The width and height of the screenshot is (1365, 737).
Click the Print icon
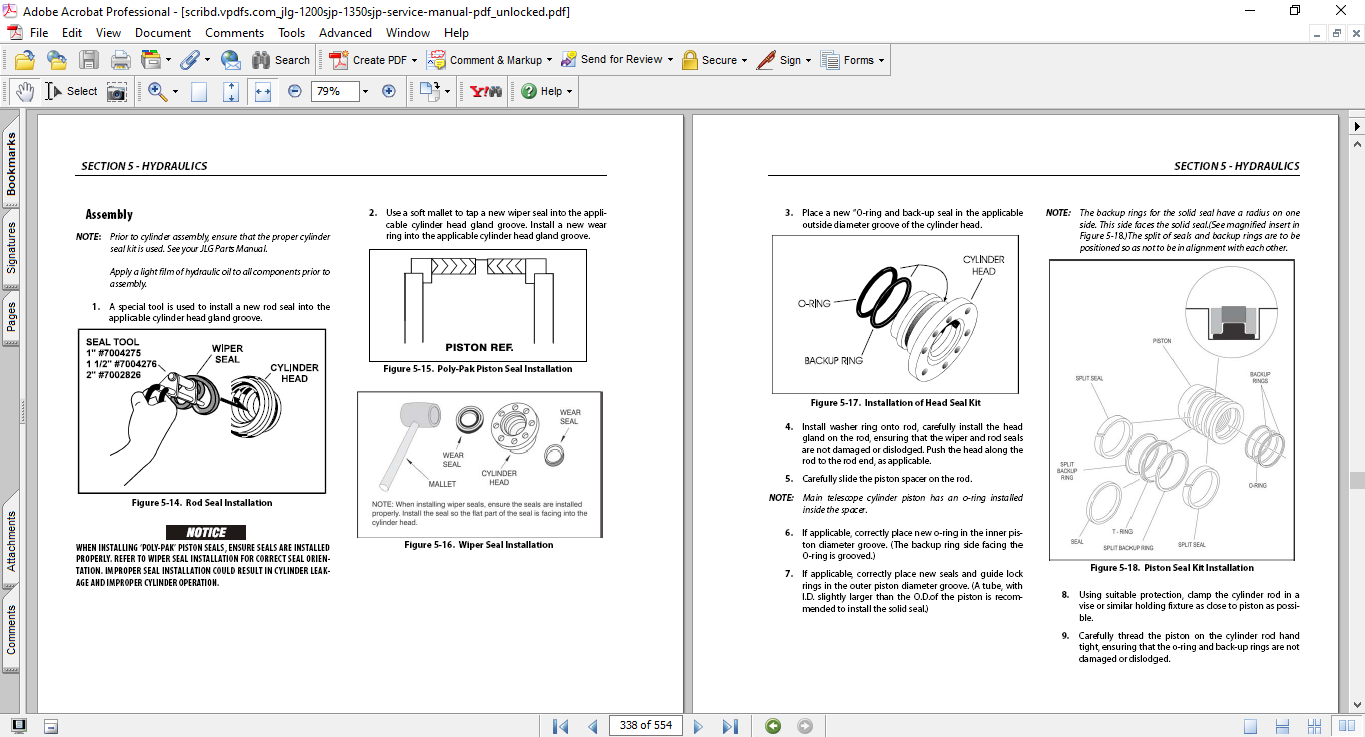point(120,60)
